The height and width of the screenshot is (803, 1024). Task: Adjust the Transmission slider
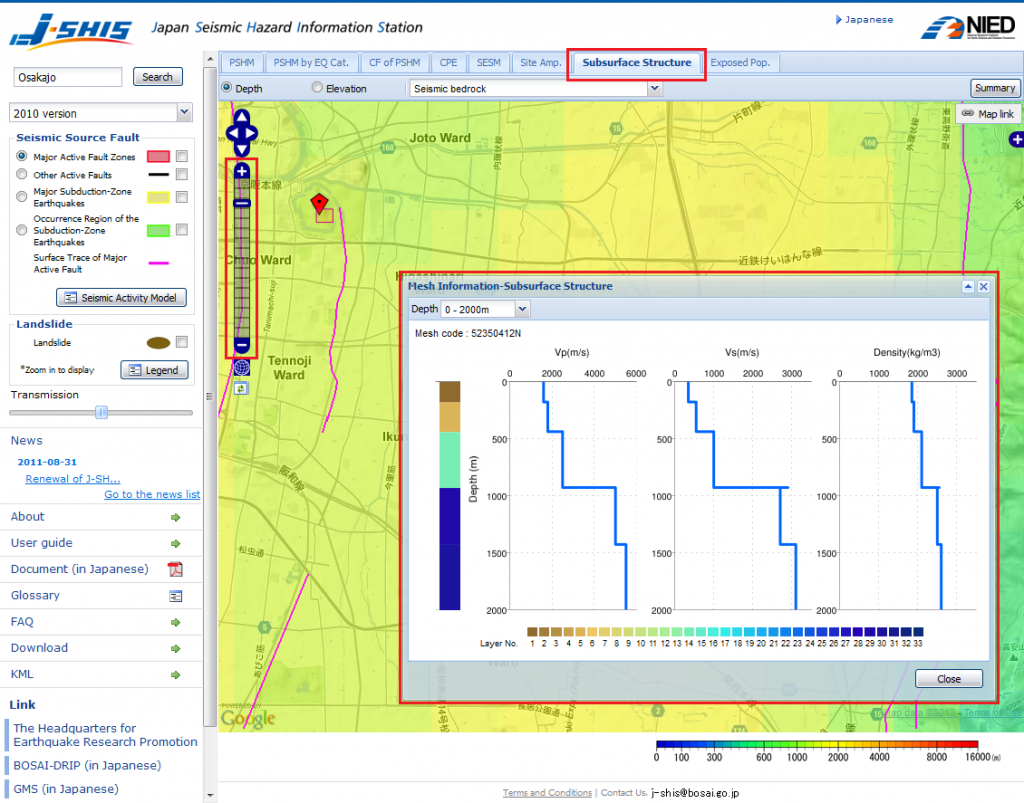click(x=103, y=412)
